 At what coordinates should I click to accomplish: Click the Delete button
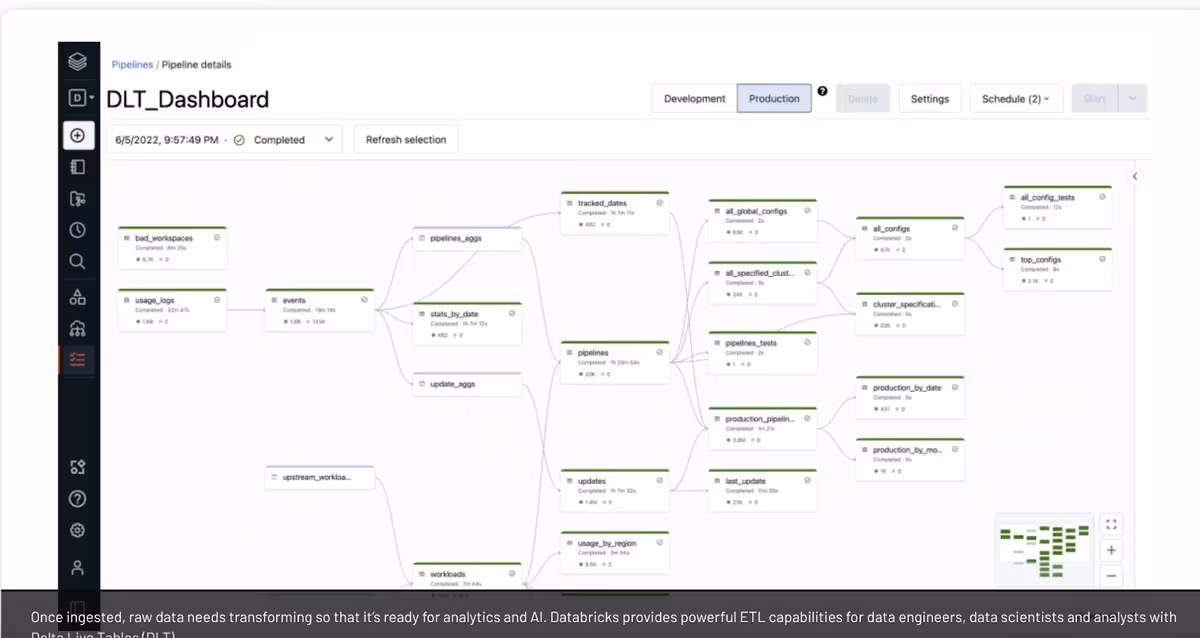click(x=863, y=98)
